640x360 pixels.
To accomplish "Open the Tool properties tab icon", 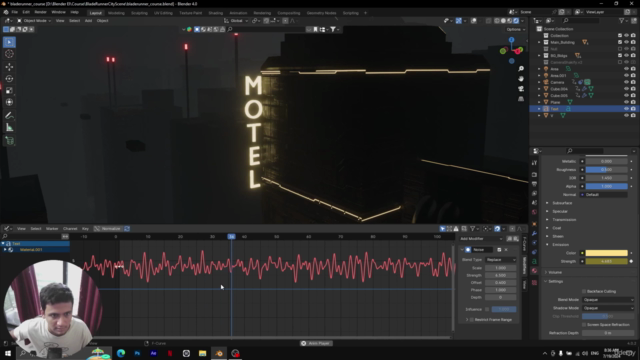I will 534,162.
